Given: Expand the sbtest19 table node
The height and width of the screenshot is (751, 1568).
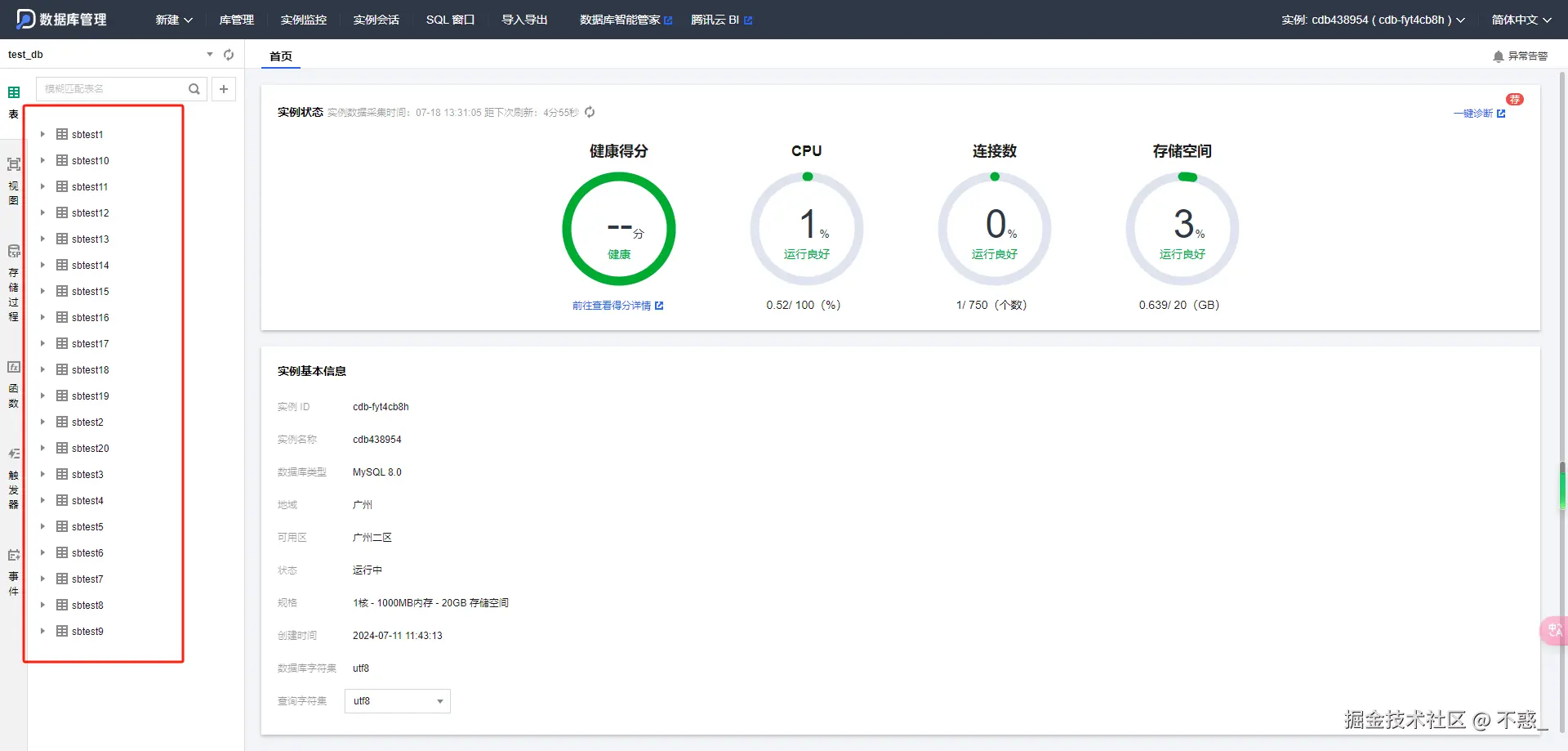Looking at the screenshot, I should 42,396.
